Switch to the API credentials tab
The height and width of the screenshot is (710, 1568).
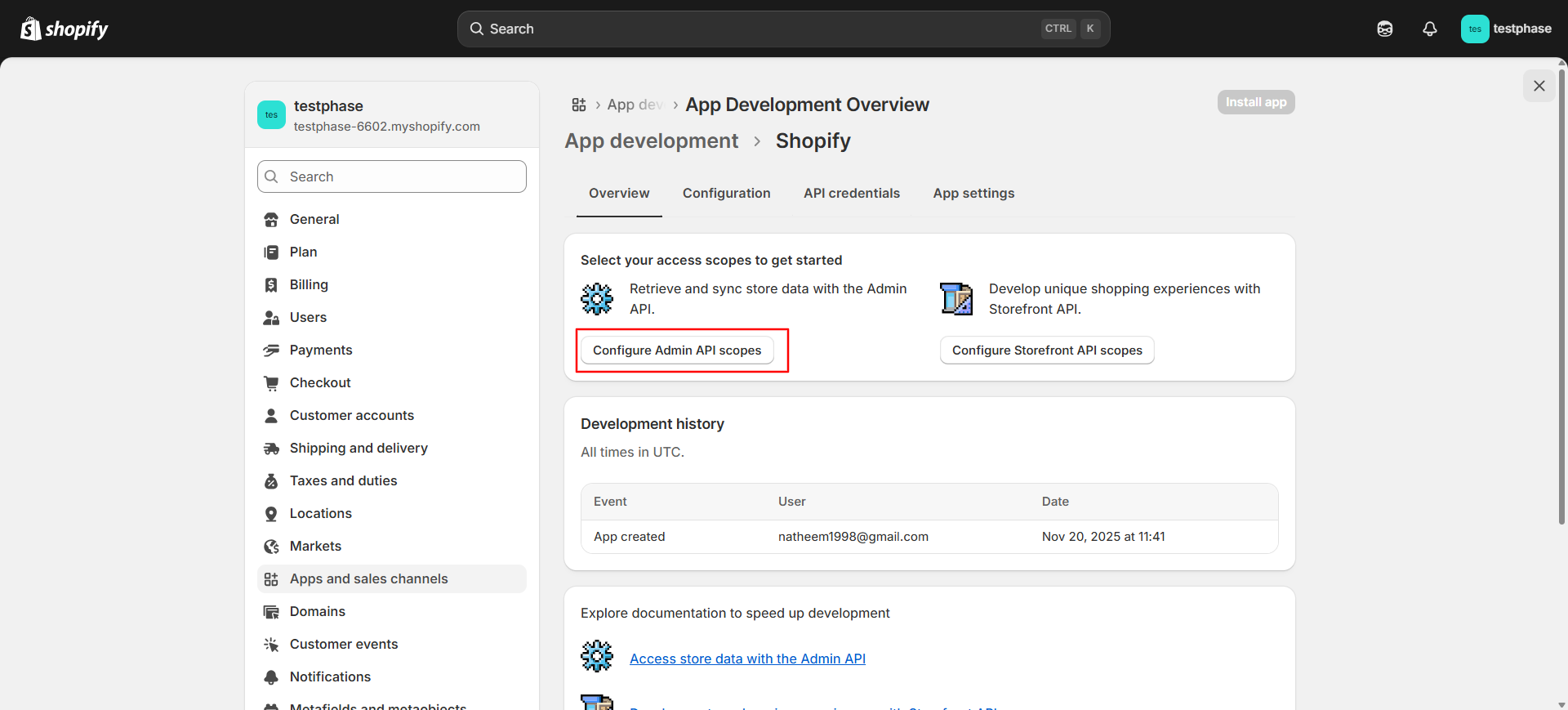coord(852,194)
